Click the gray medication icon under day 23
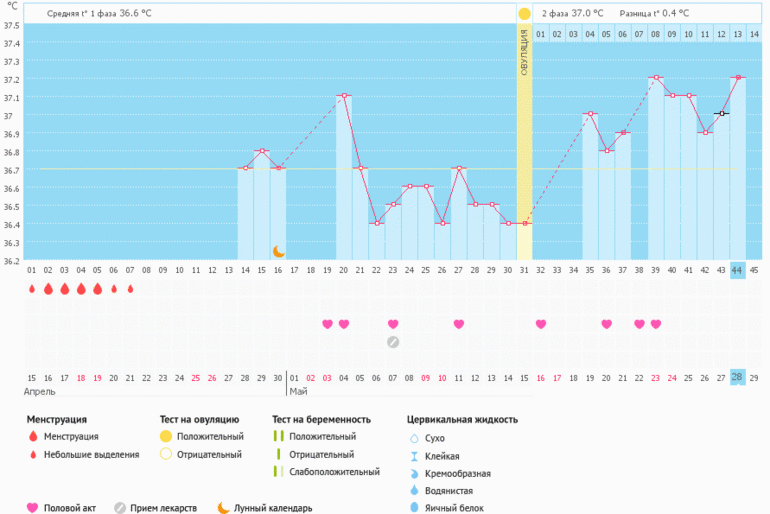The height and width of the screenshot is (514, 770). point(393,341)
